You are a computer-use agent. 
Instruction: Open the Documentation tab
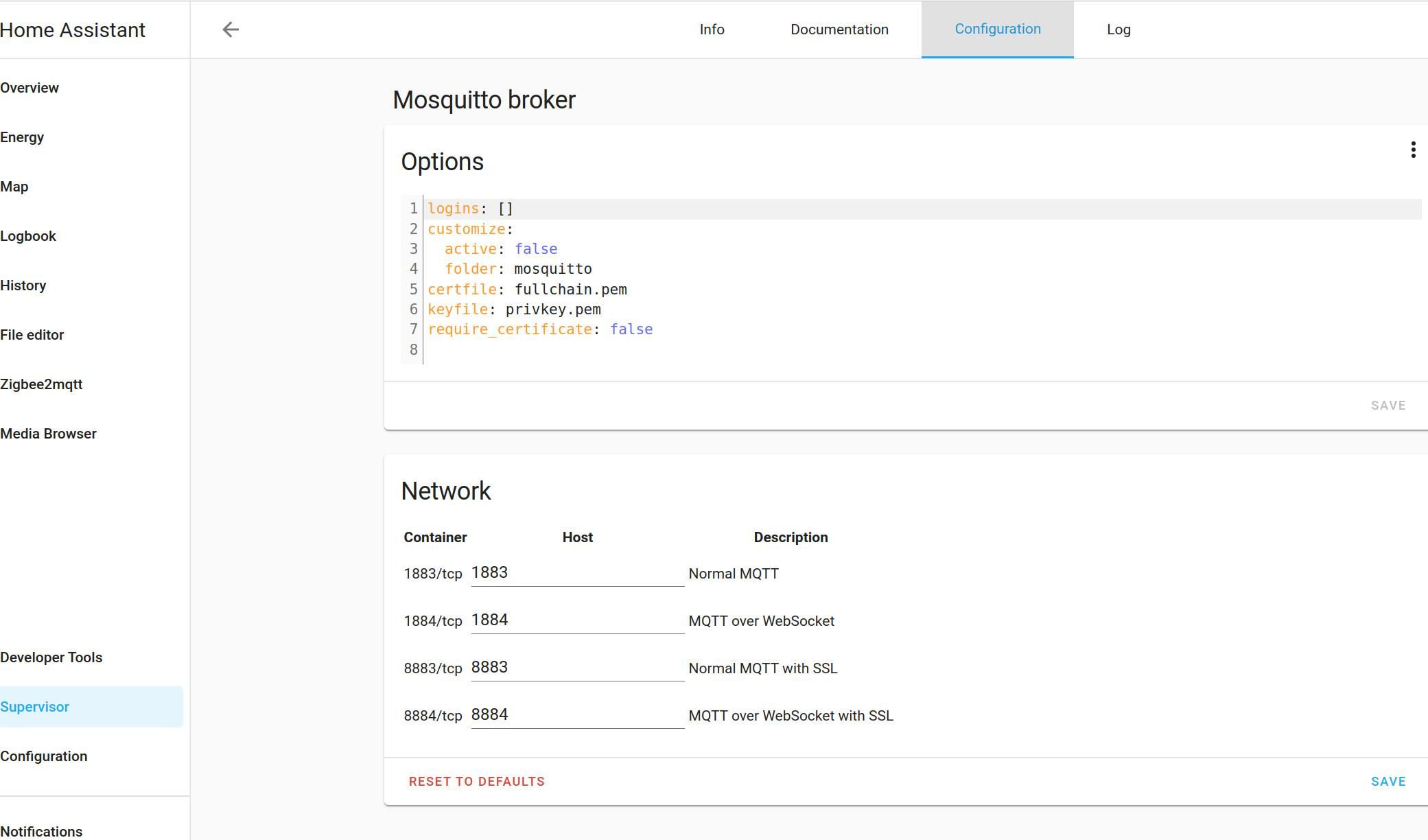click(x=839, y=30)
